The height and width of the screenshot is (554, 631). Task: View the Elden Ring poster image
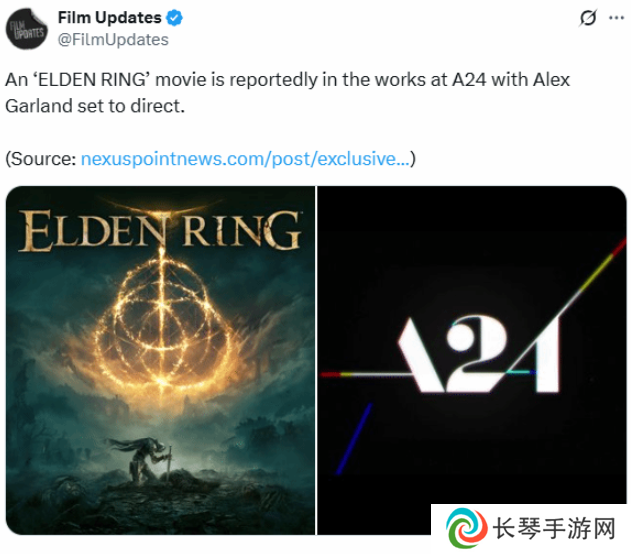(160, 360)
